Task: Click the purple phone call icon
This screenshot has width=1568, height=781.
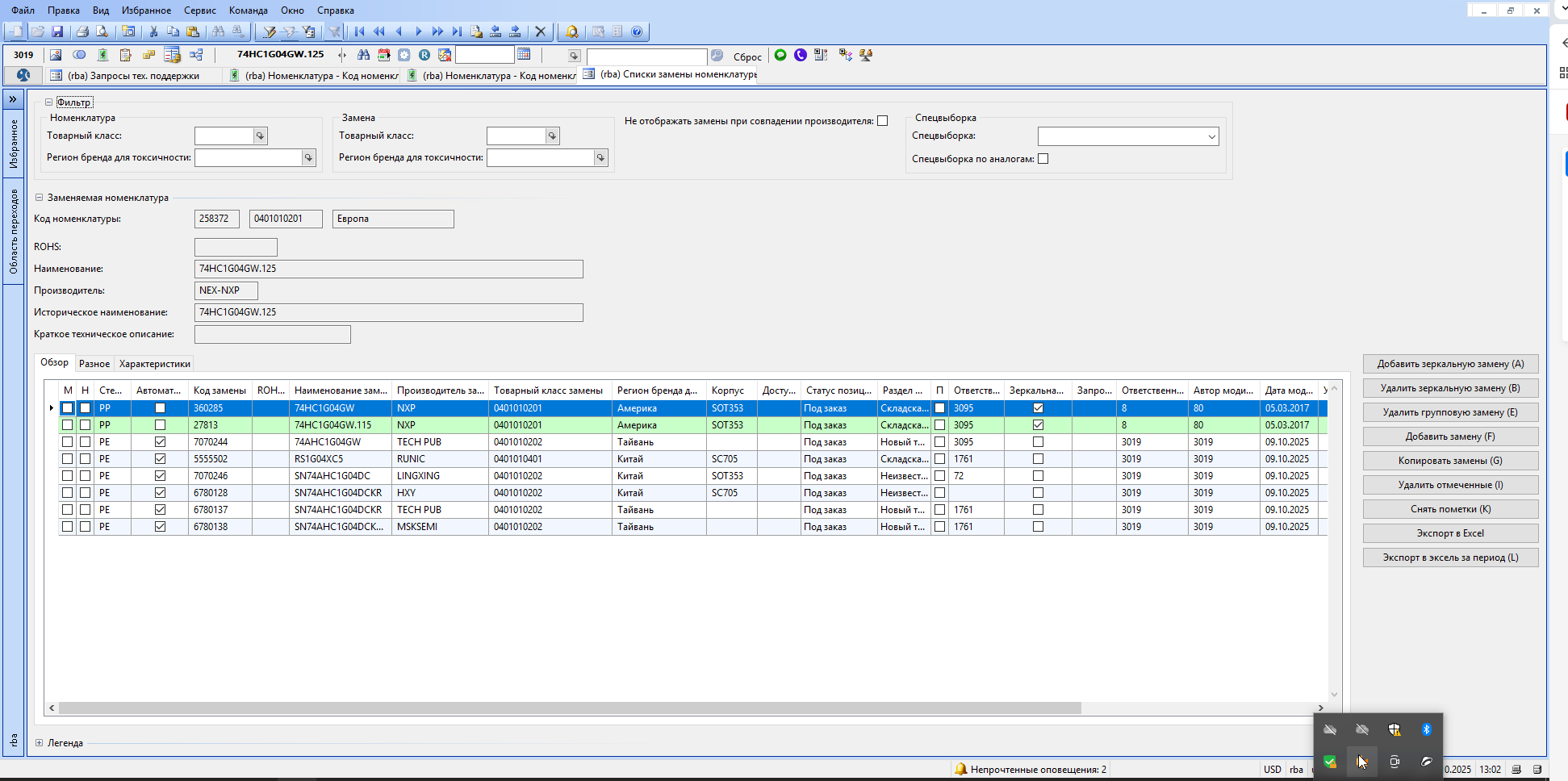Action: click(801, 55)
